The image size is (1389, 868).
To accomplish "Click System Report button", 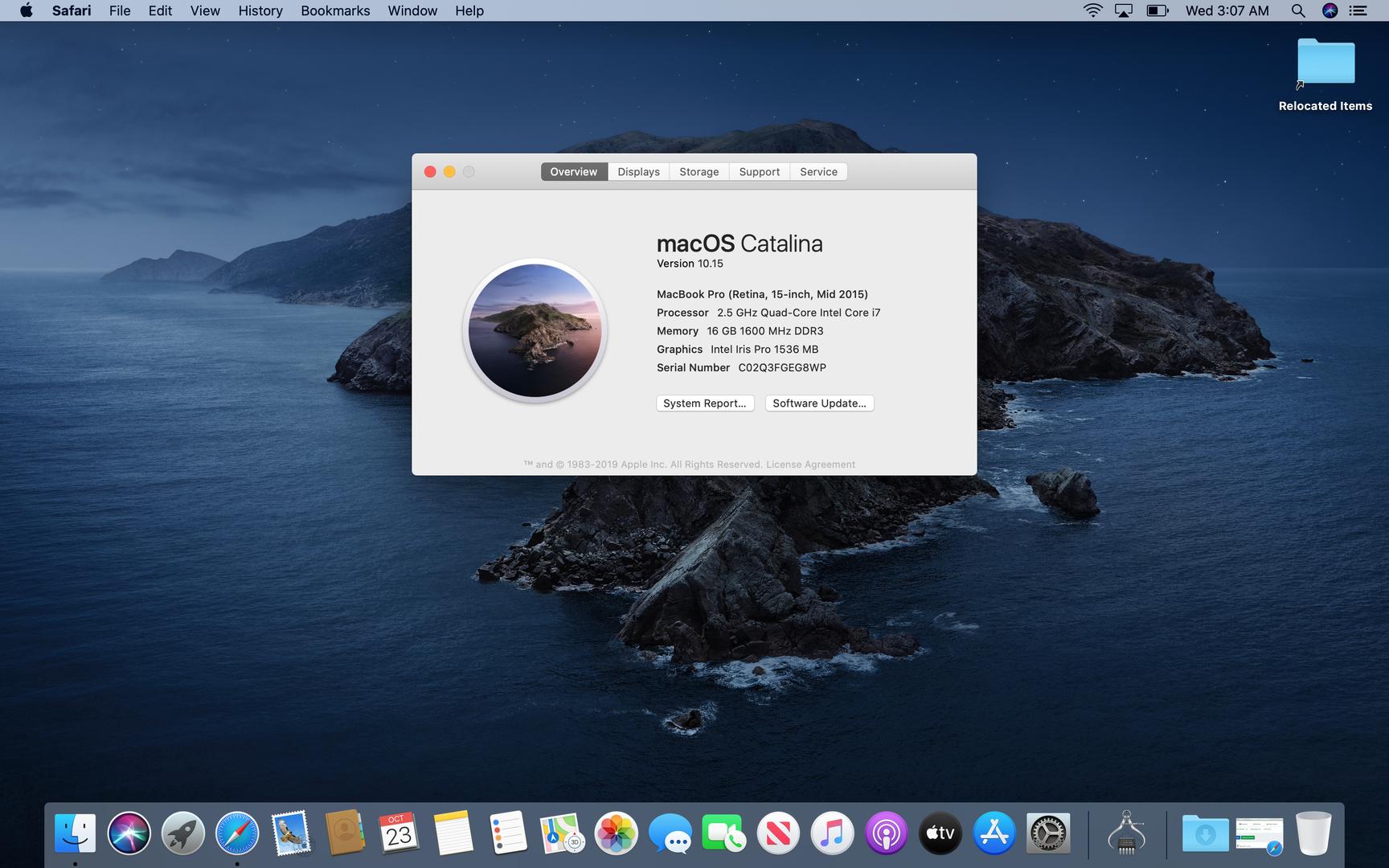I will [705, 403].
